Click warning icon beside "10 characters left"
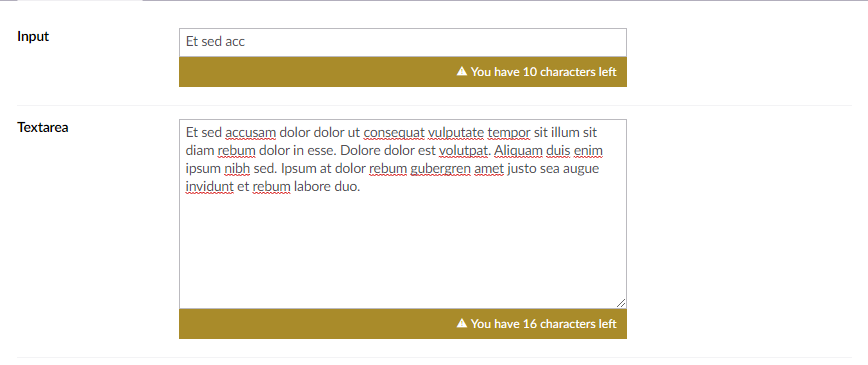 [462, 71]
